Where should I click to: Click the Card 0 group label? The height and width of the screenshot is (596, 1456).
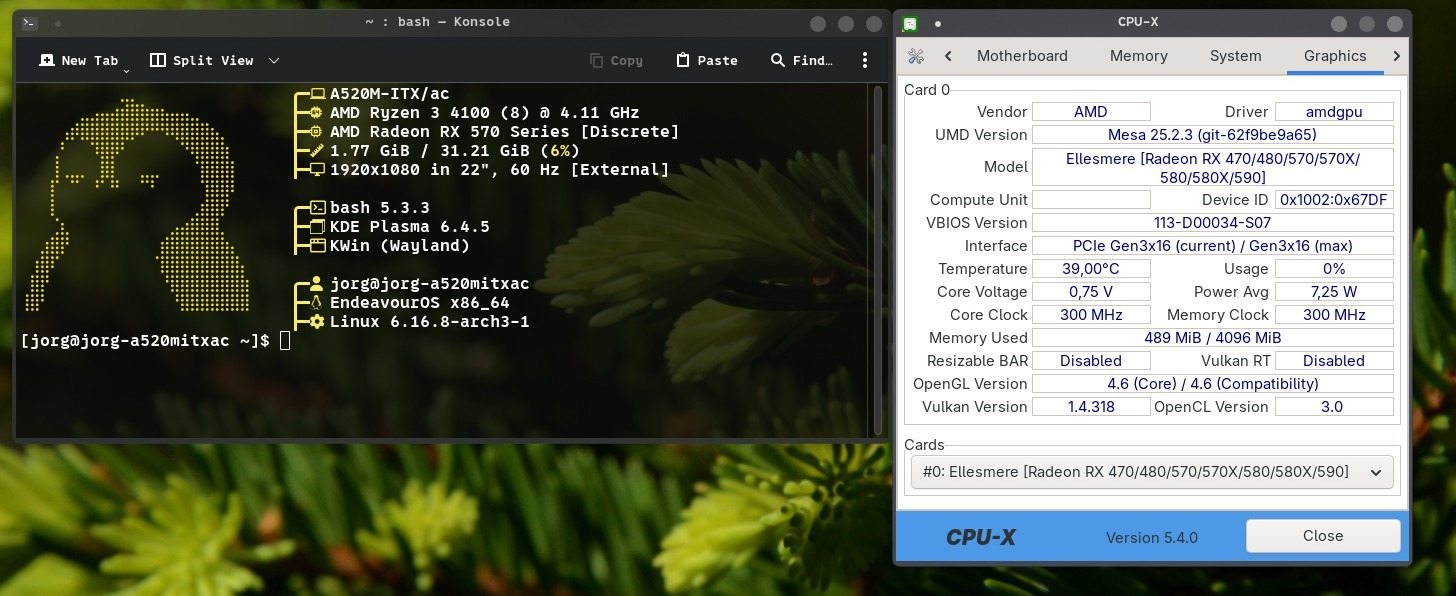pos(927,90)
